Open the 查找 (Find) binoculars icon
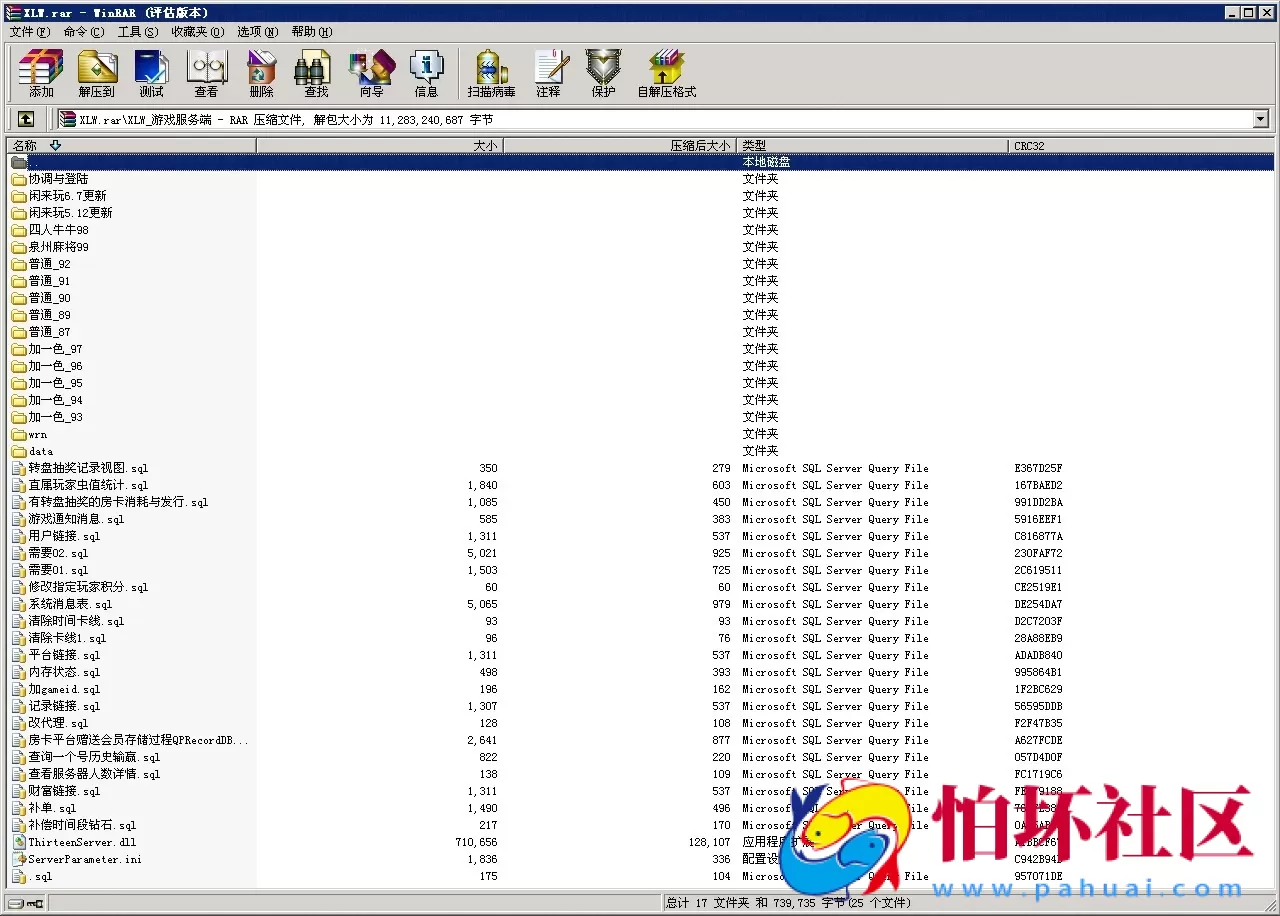 pos(316,72)
